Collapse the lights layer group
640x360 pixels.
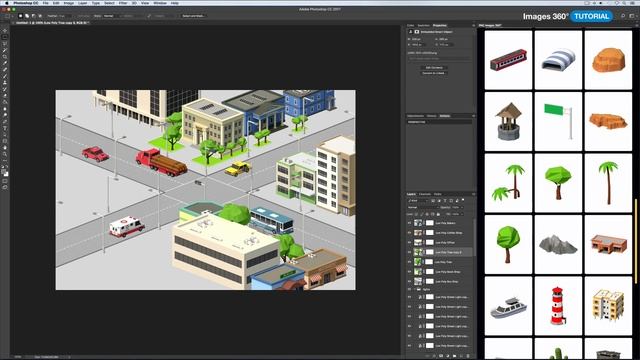[415, 289]
